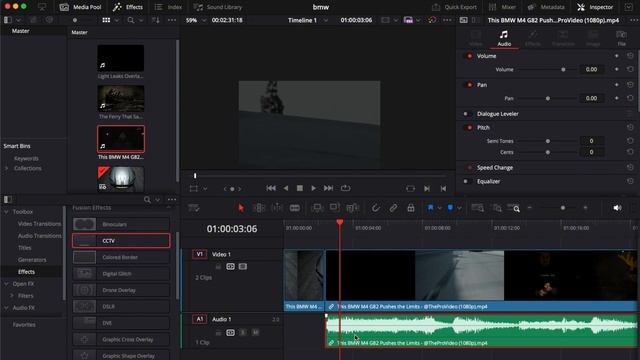Click the Cents value field
640x360 pixels.
coord(591,152)
